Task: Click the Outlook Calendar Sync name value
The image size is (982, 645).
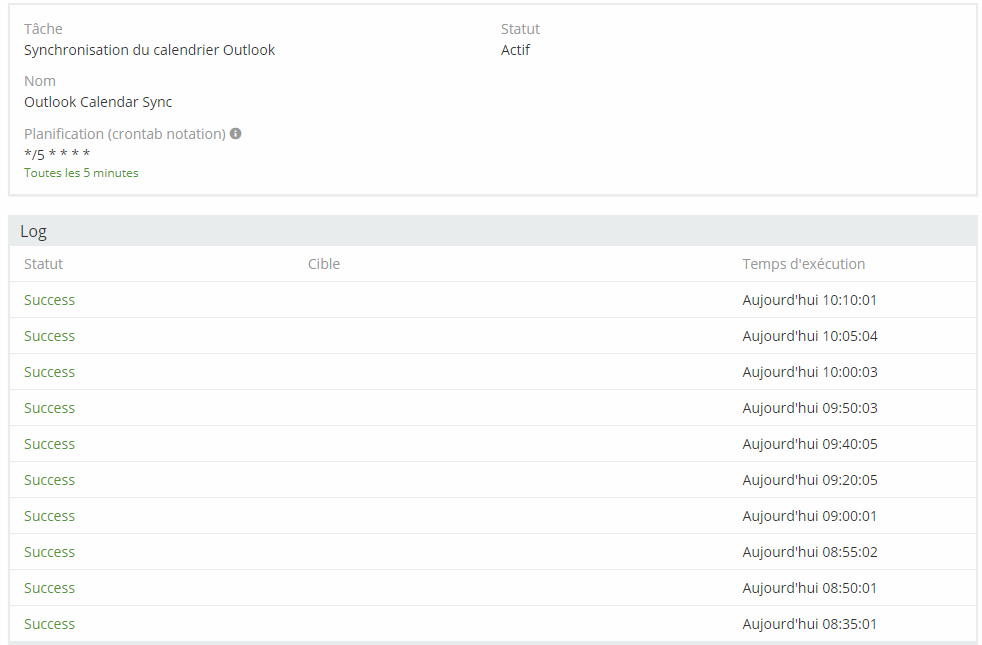Action: (x=98, y=102)
